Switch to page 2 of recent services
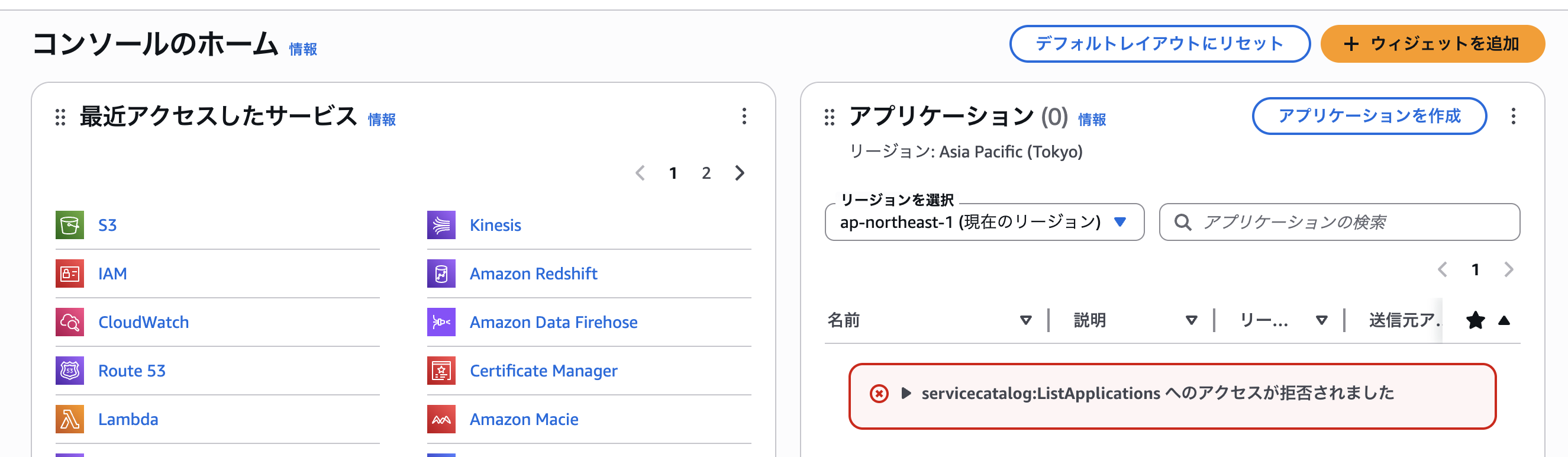This screenshot has height=457, width=1568. [705, 173]
